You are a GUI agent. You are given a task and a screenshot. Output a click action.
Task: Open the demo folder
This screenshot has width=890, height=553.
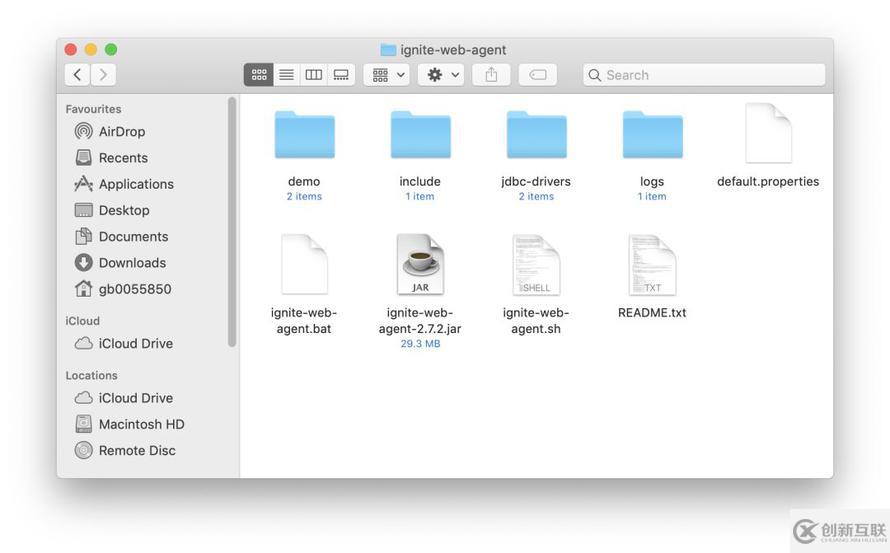coord(304,136)
